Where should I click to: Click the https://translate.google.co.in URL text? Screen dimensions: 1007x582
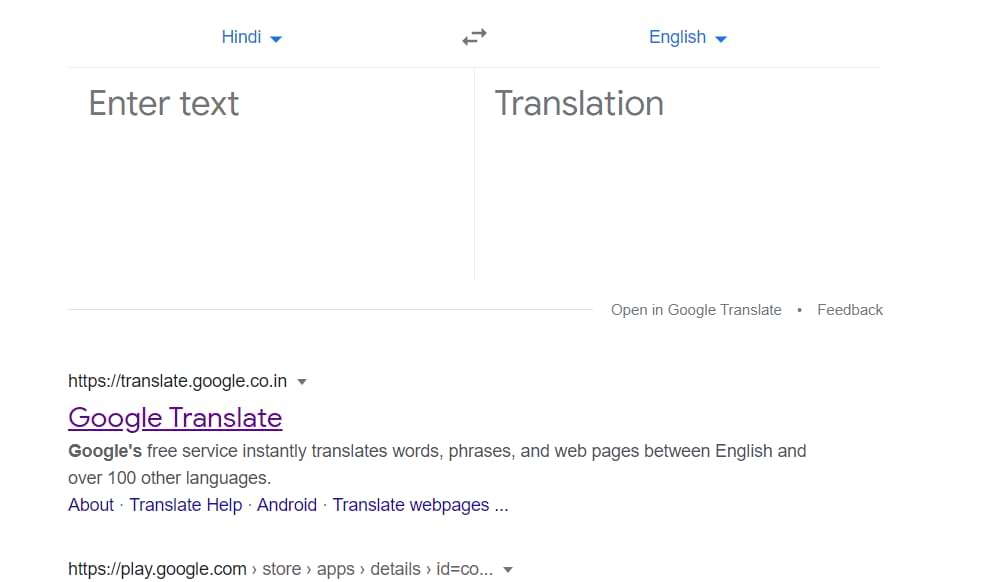click(x=177, y=381)
